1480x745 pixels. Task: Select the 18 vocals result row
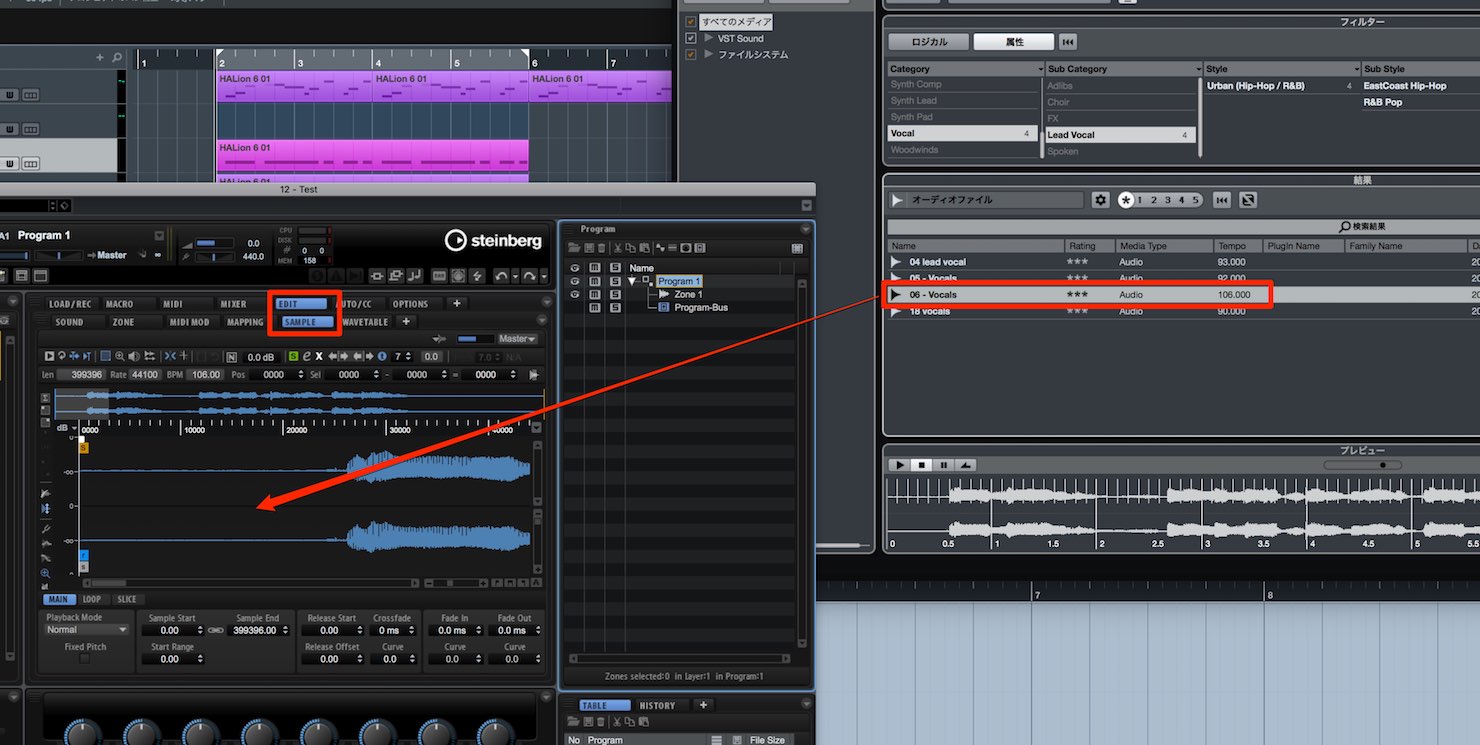[1184, 311]
